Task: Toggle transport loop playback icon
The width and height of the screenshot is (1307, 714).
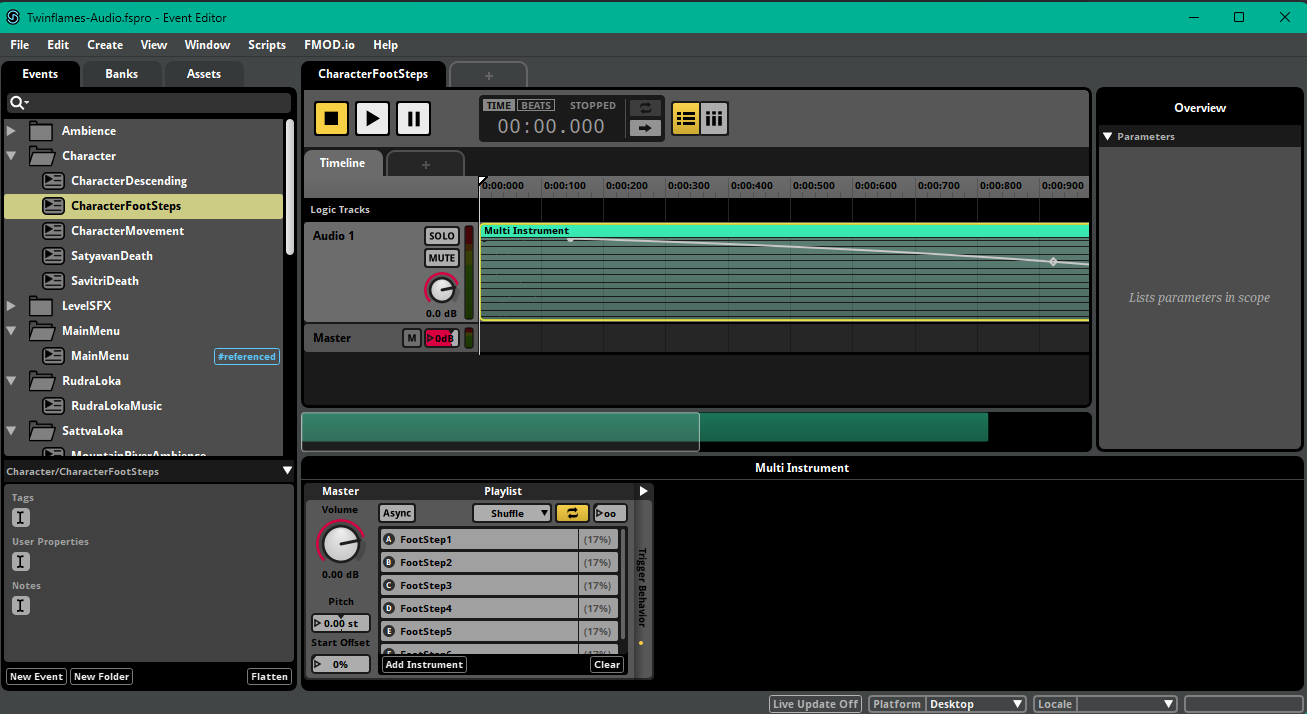Action: pyautogui.click(x=645, y=108)
